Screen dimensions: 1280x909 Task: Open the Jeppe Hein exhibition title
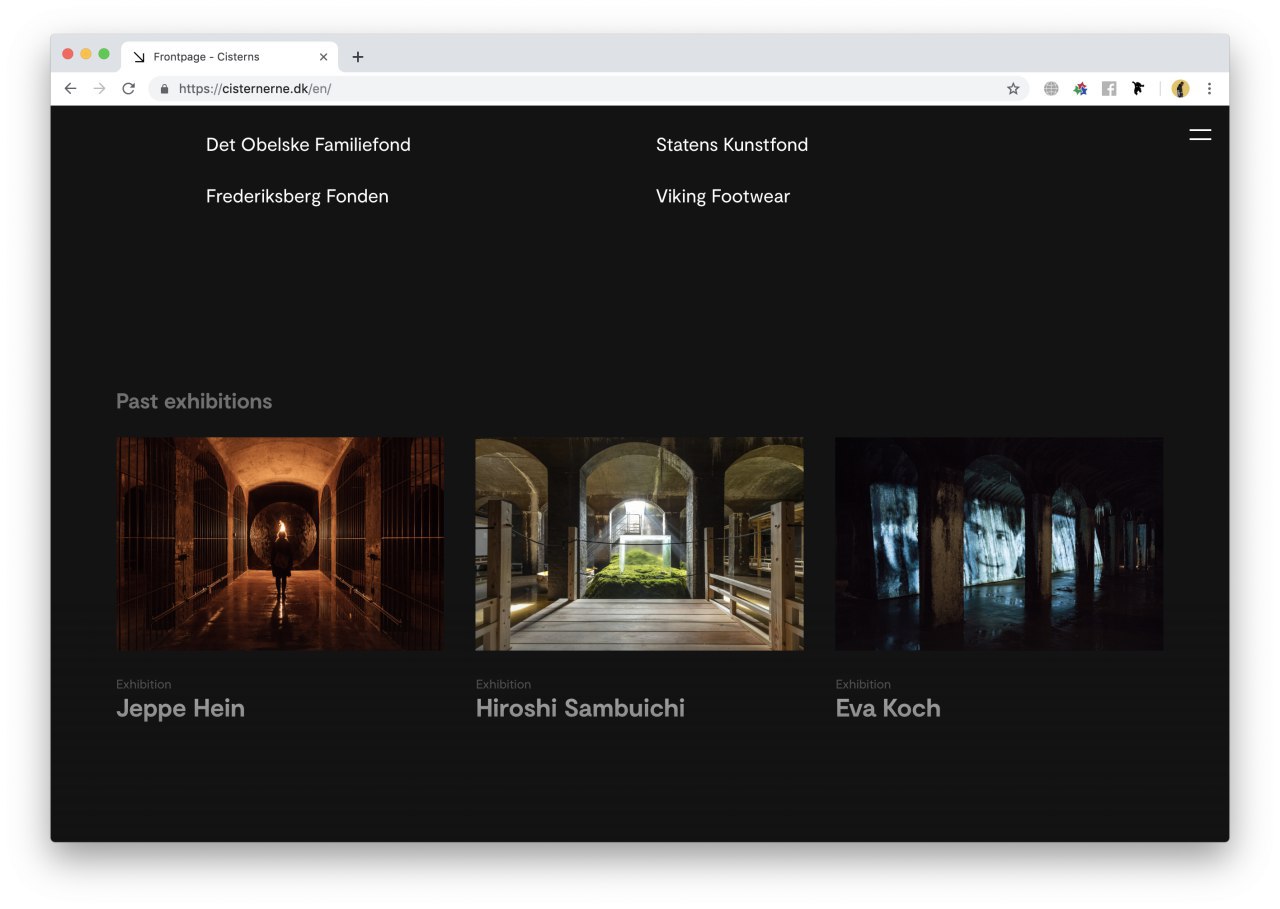click(x=180, y=709)
